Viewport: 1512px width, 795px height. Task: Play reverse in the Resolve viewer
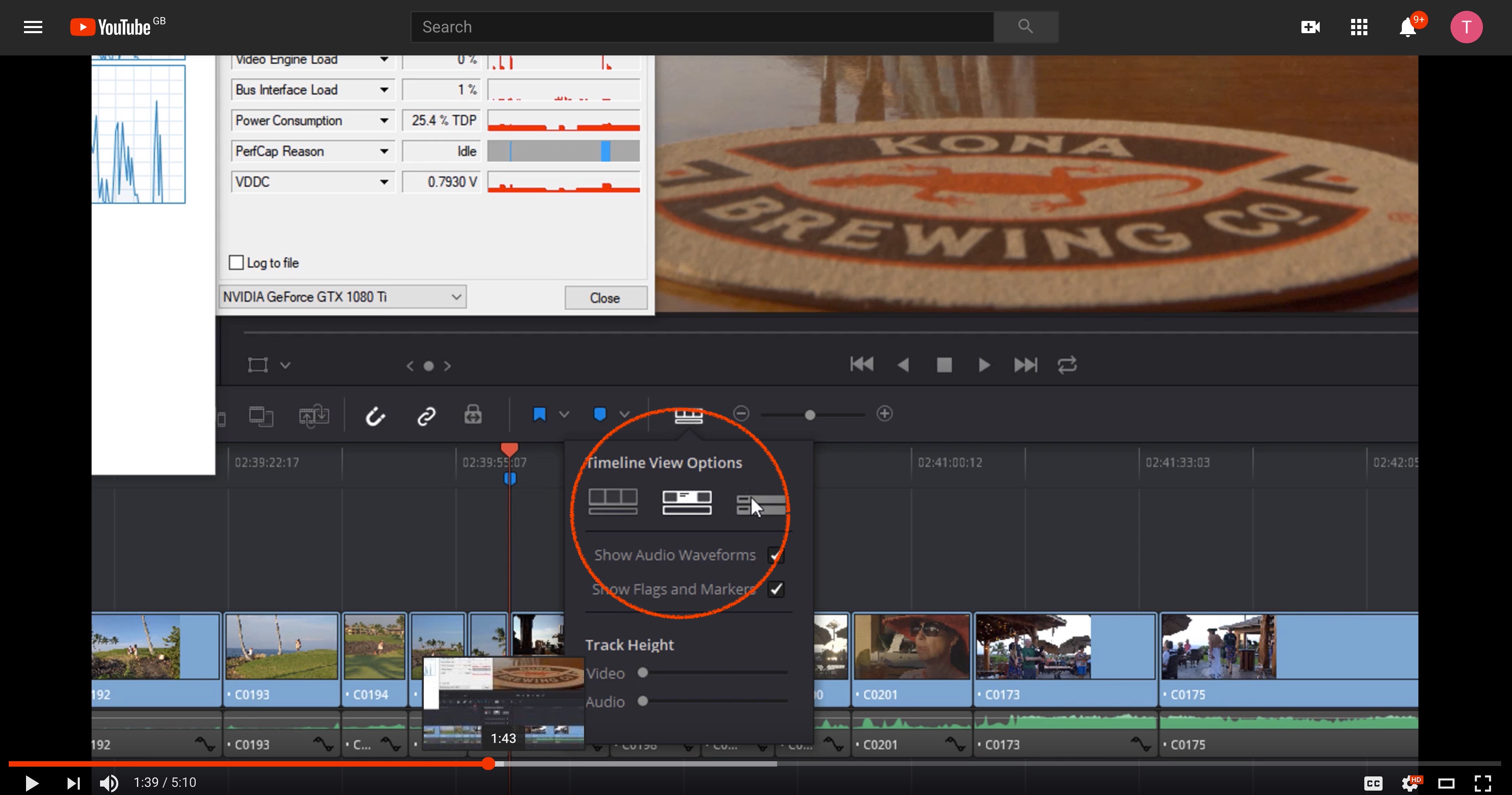[903, 365]
